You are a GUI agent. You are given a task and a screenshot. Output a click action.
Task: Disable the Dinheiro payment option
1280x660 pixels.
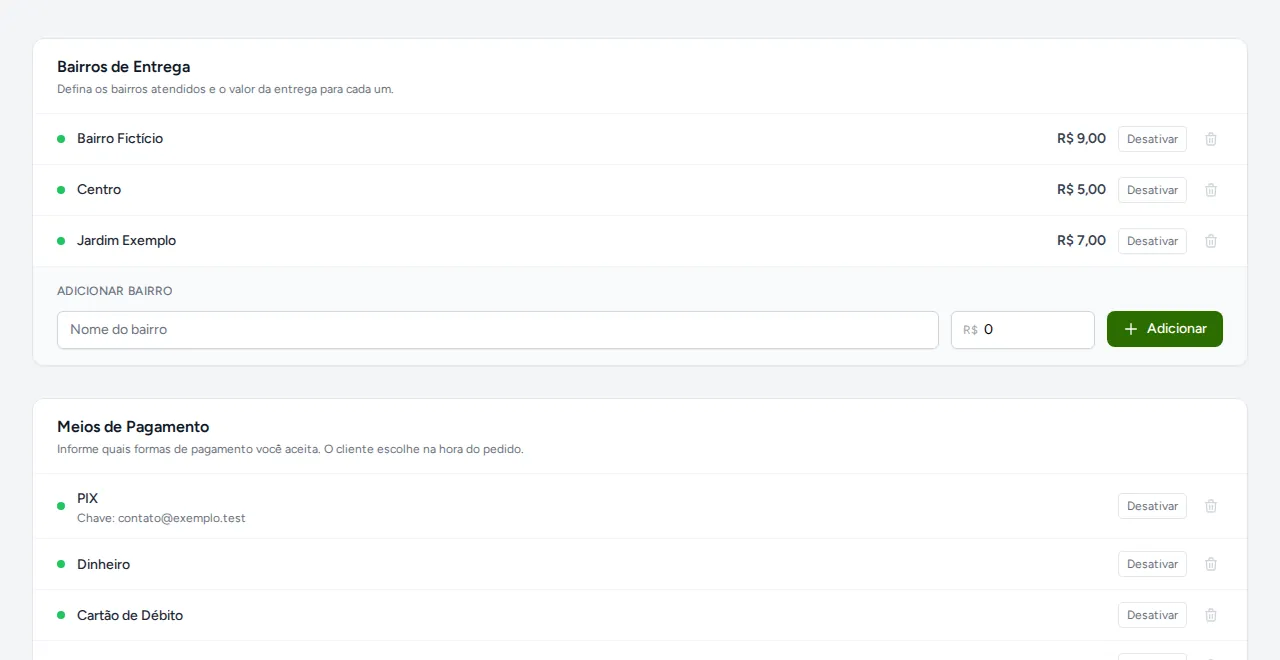[1152, 564]
